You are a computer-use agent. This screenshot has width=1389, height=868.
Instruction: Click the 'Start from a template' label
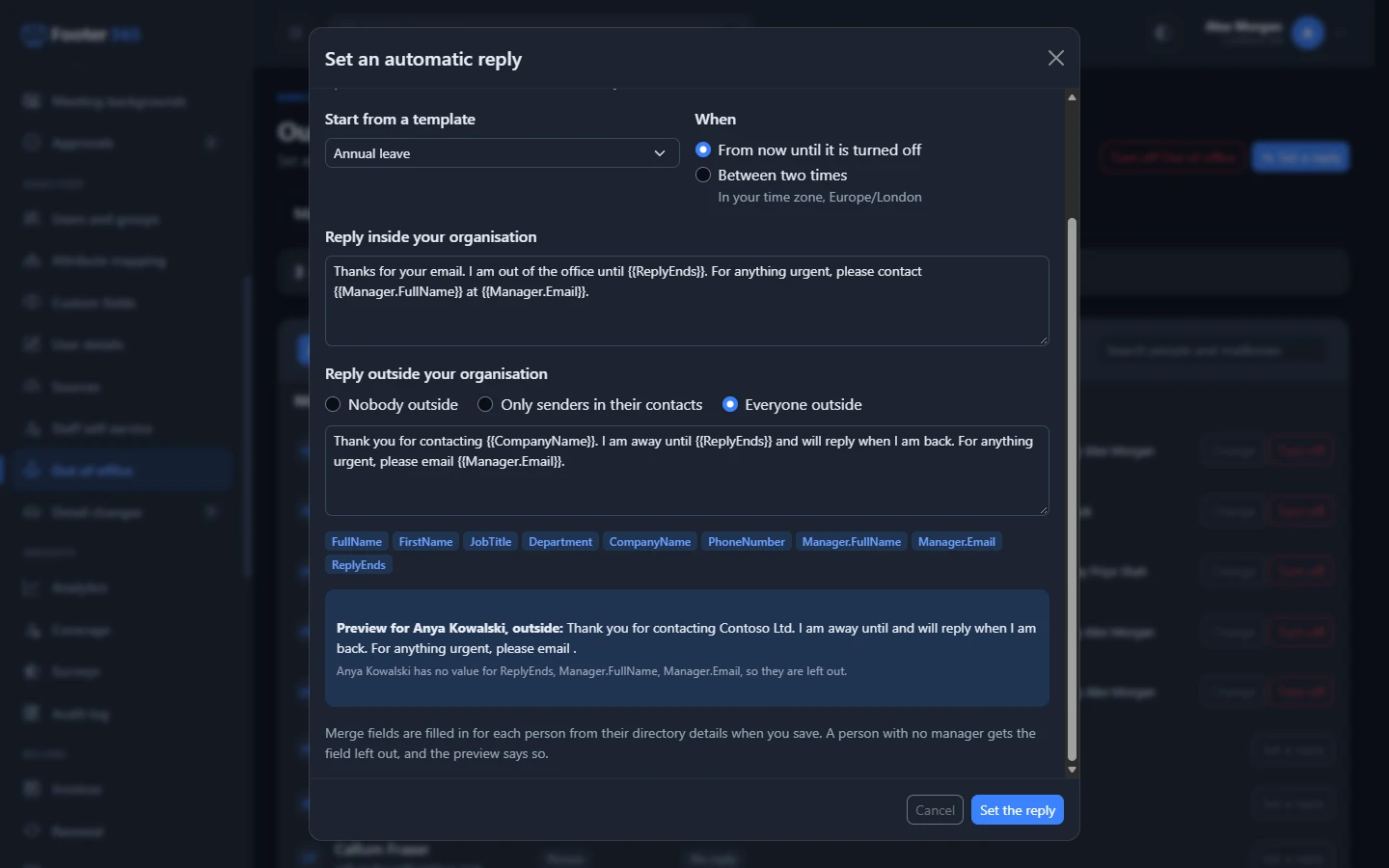(400, 120)
